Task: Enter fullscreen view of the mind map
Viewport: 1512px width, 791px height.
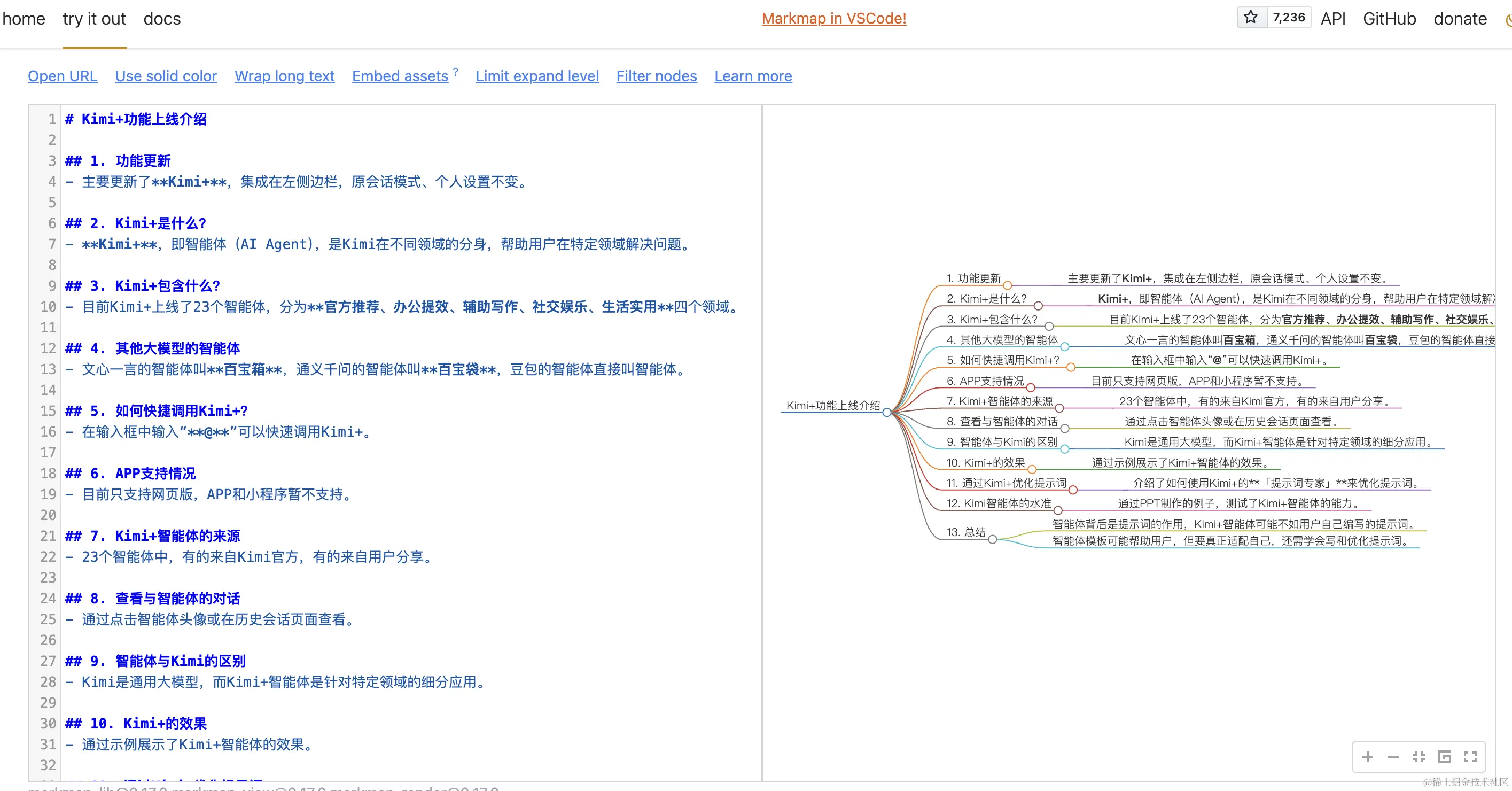Action: (x=1471, y=757)
